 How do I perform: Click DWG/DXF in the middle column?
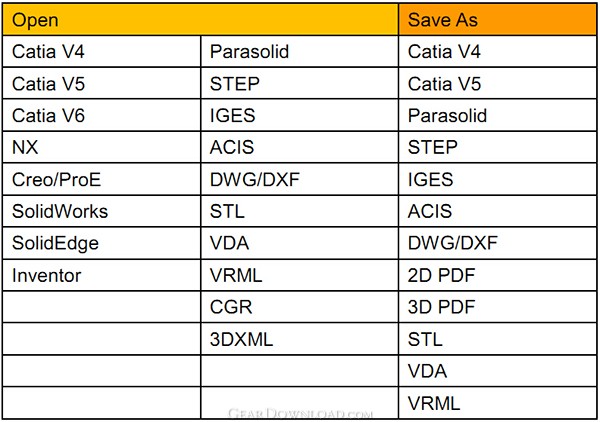click(300, 179)
